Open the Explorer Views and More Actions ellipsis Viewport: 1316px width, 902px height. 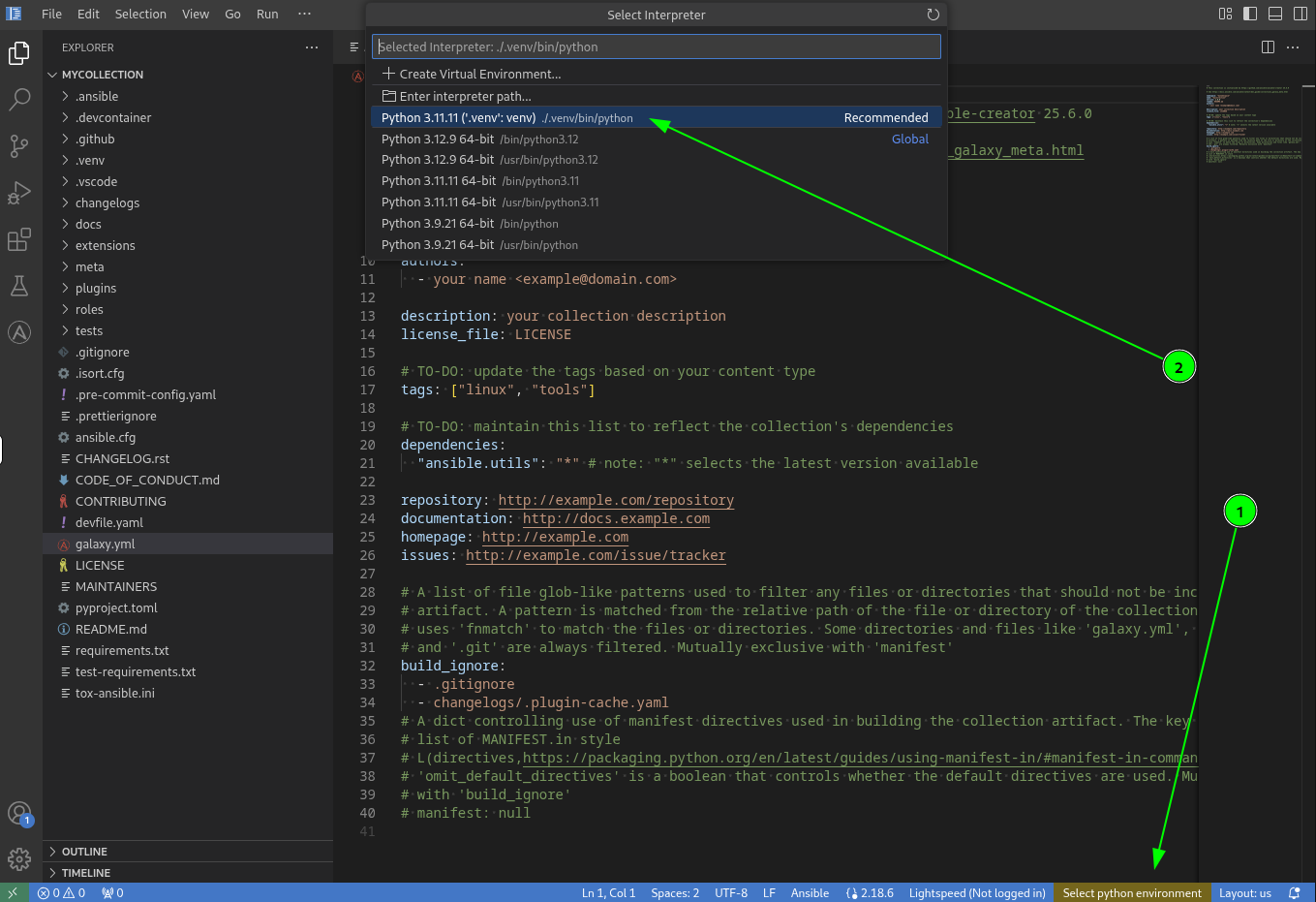312,47
